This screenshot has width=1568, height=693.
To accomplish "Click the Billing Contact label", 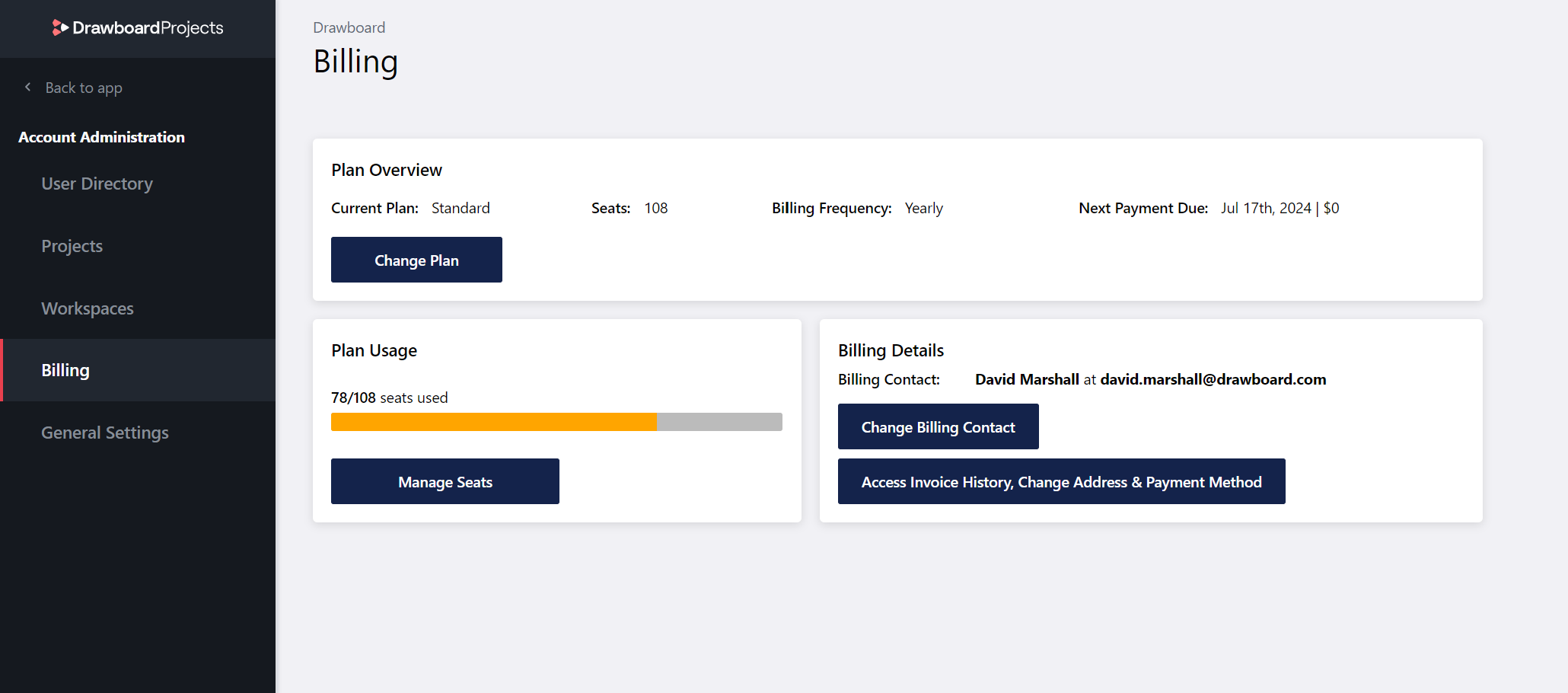I will tap(889, 379).
